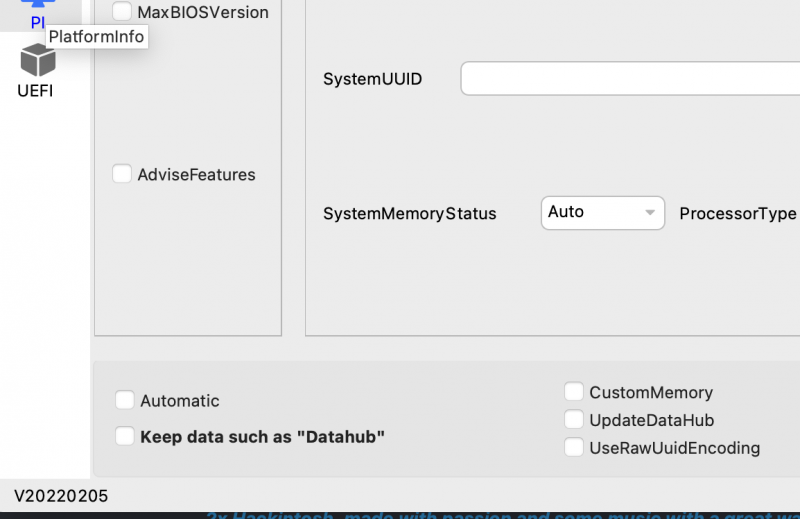Tick the CustomMemory checkbox
Viewport: 800px width, 519px height.
tap(574, 392)
